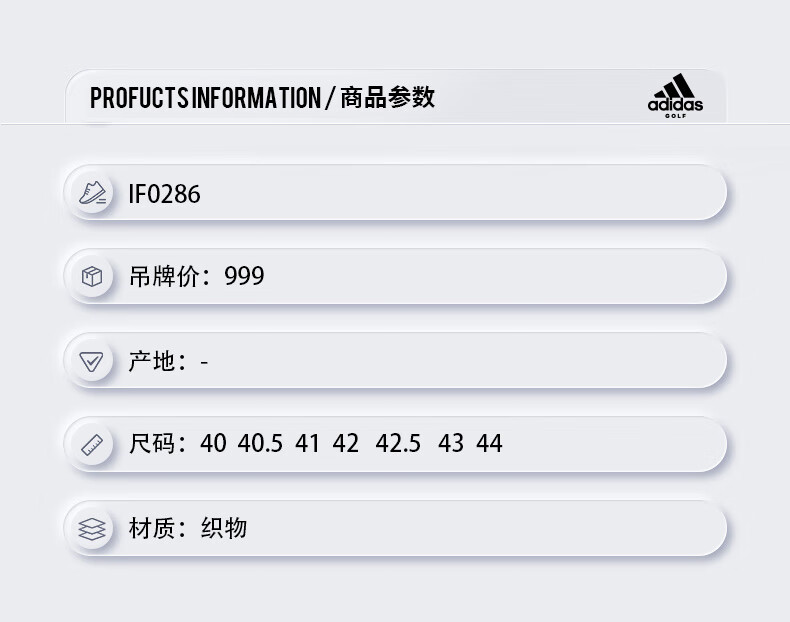The height and width of the screenshot is (622, 790).
Task: Click the package box icon
Action: click(x=92, y=277)
